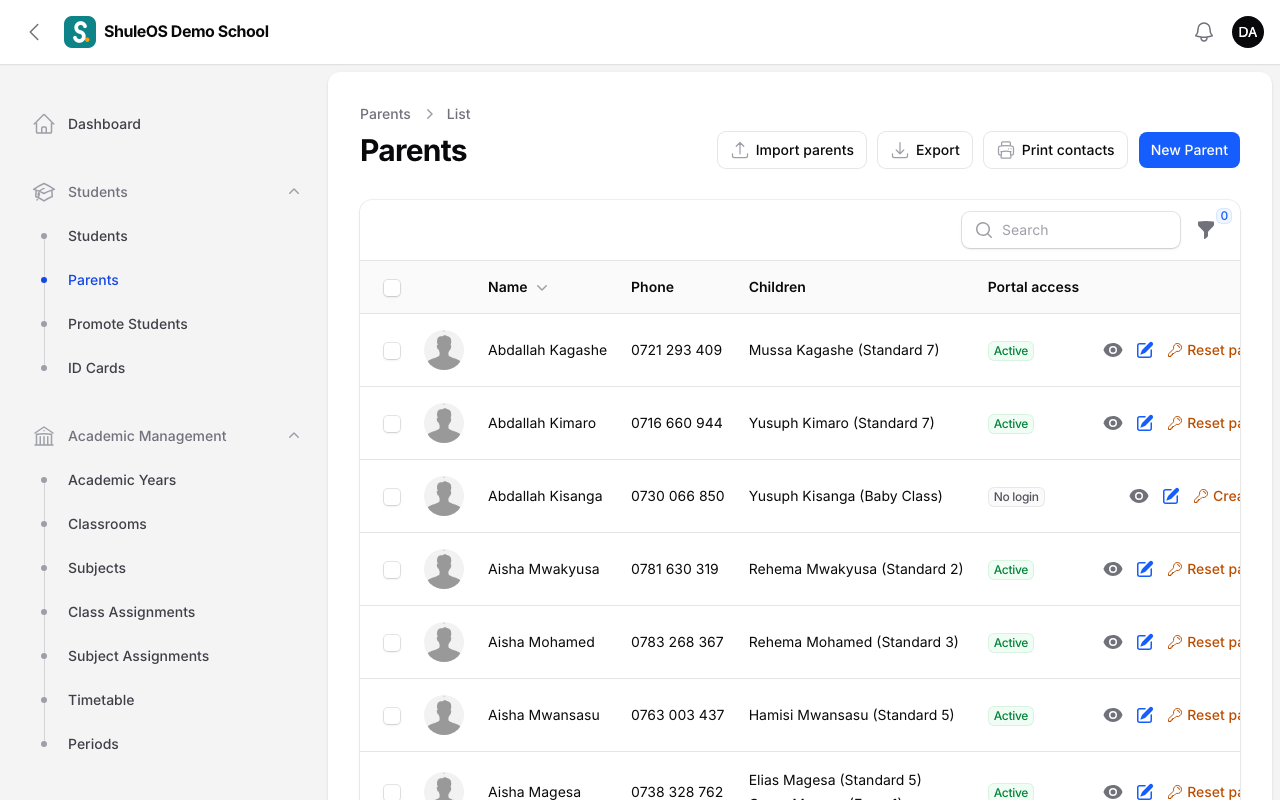The width and height of the screenshot is (1280, 800).
Task: Edit Abdallah Kisanga record
Action: (x=1171, y=496)
